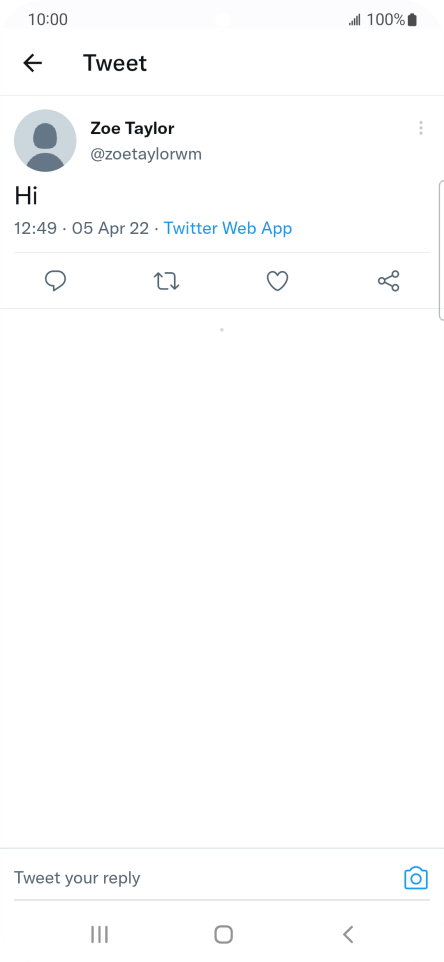This screenshot has width=444, height=962.
Task: Tap the tweet text Hi
Action: (x=26, y=196)
